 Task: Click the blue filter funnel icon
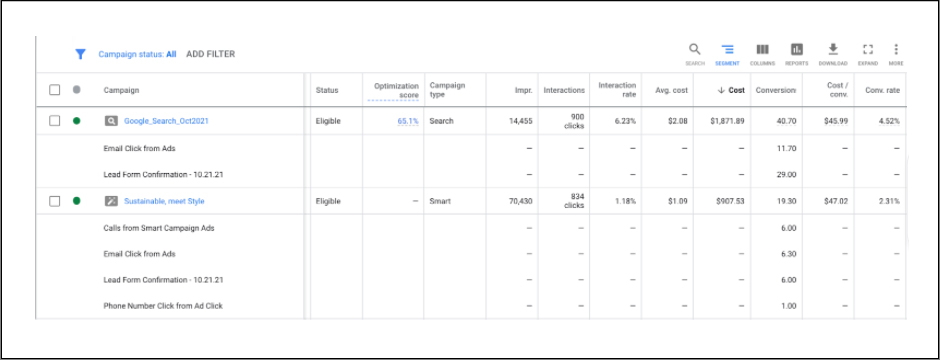(80, 54)
